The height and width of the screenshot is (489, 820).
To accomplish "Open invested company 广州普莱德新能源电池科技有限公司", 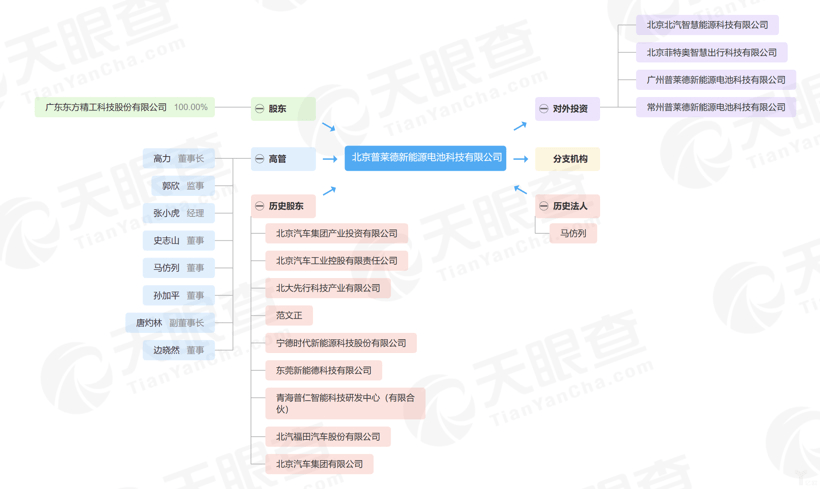I will click(x=716, y=80).
